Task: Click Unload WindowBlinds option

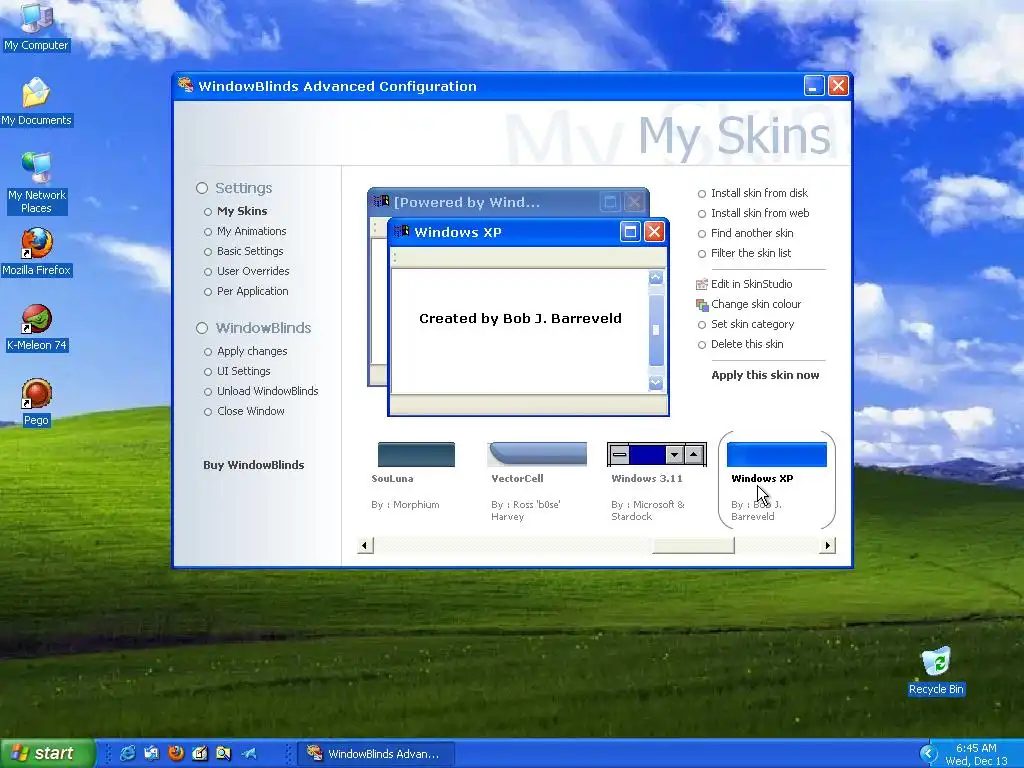Action: [x=268, y=391]
